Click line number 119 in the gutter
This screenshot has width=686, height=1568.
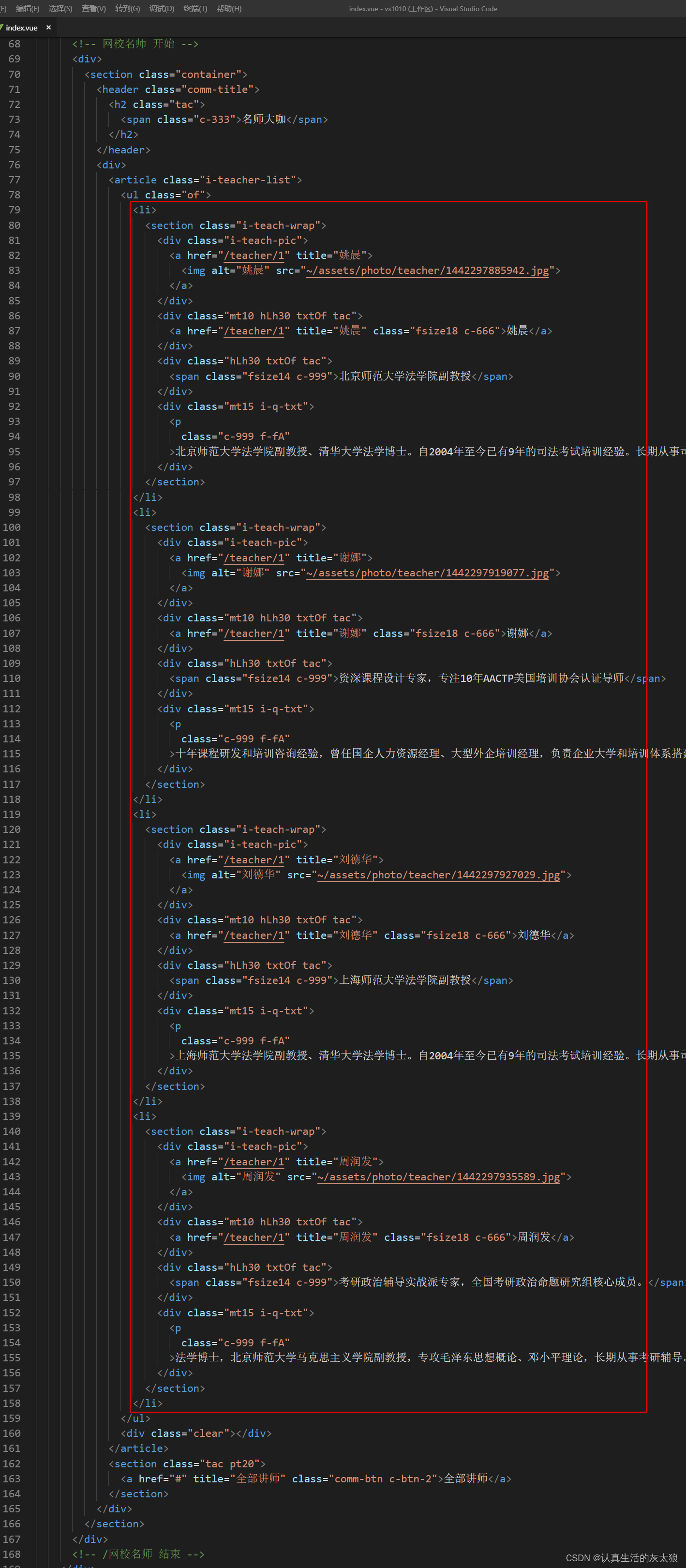[x=12, y=814]
